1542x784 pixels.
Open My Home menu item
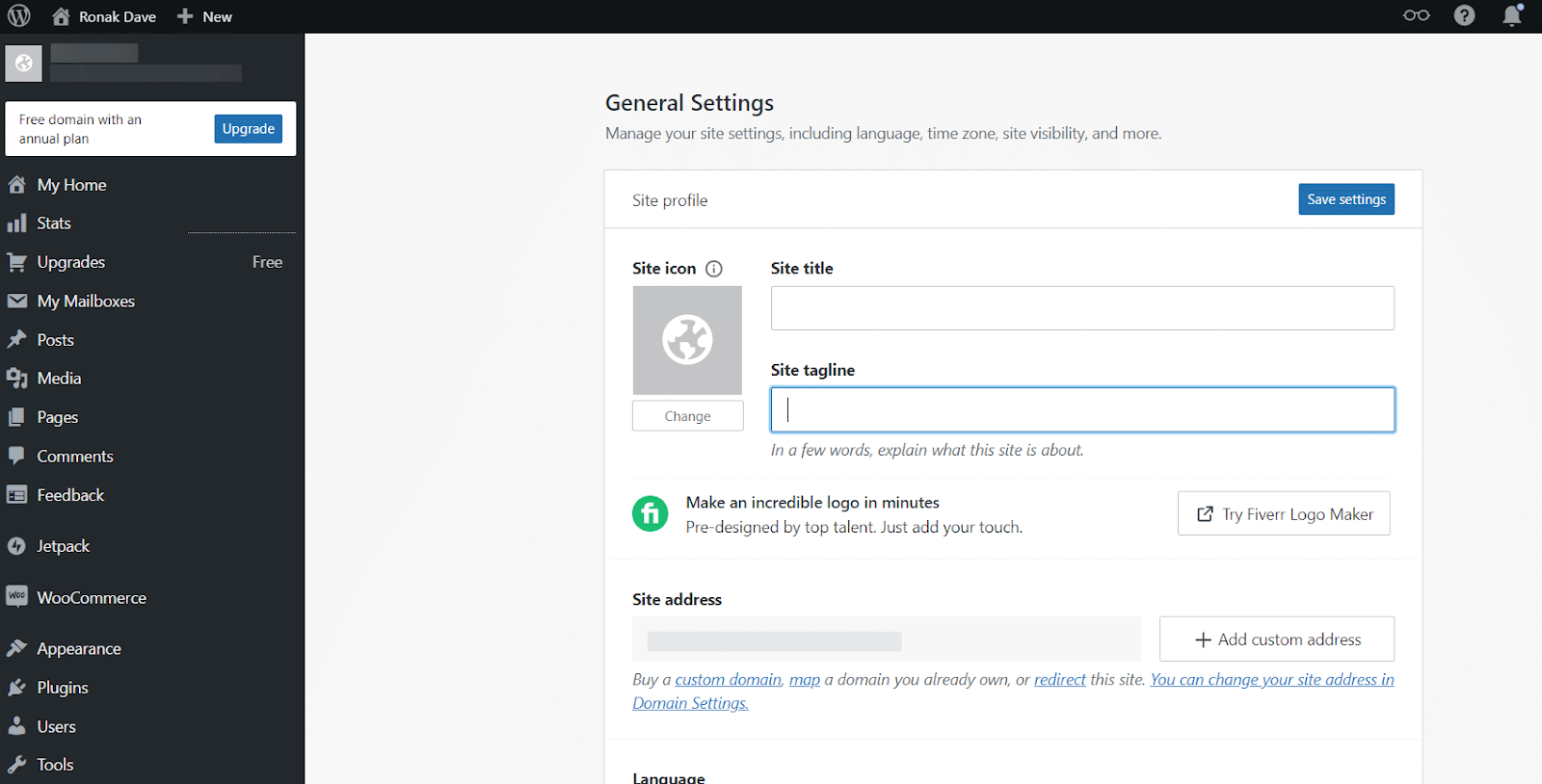71,185
